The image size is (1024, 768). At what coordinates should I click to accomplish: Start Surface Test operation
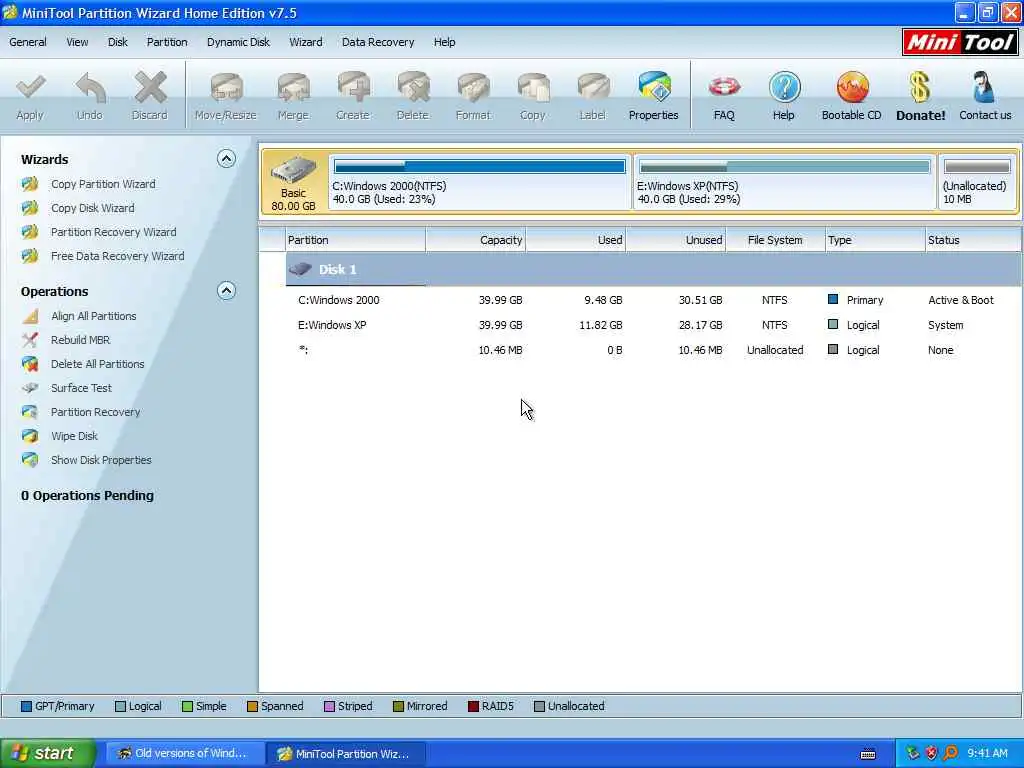(81, 388)
